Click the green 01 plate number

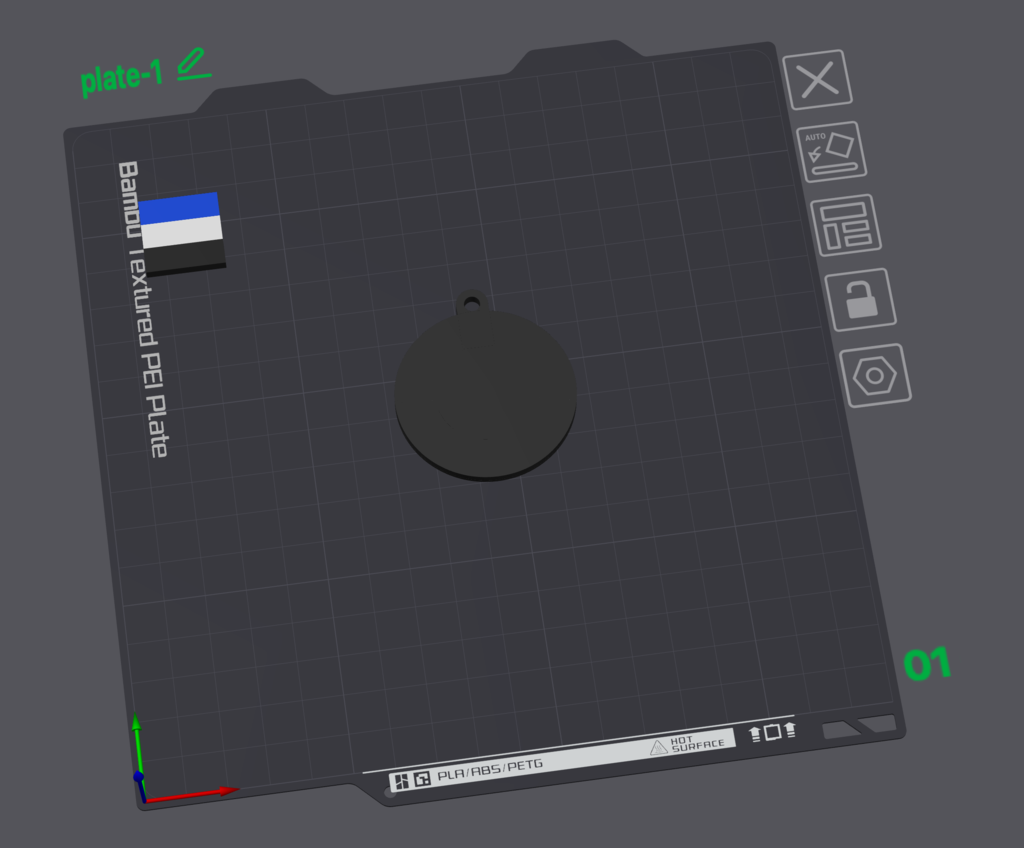tap(927, 664)
